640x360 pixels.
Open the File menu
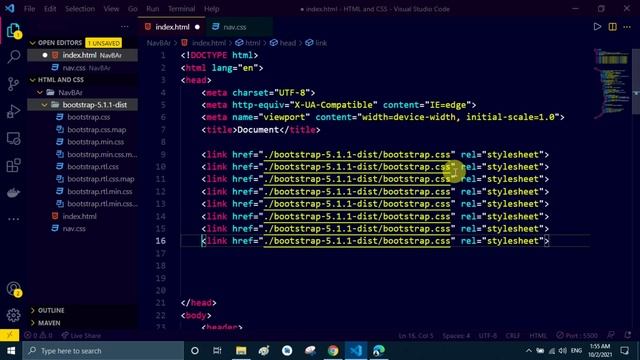(x=29, y=9)
